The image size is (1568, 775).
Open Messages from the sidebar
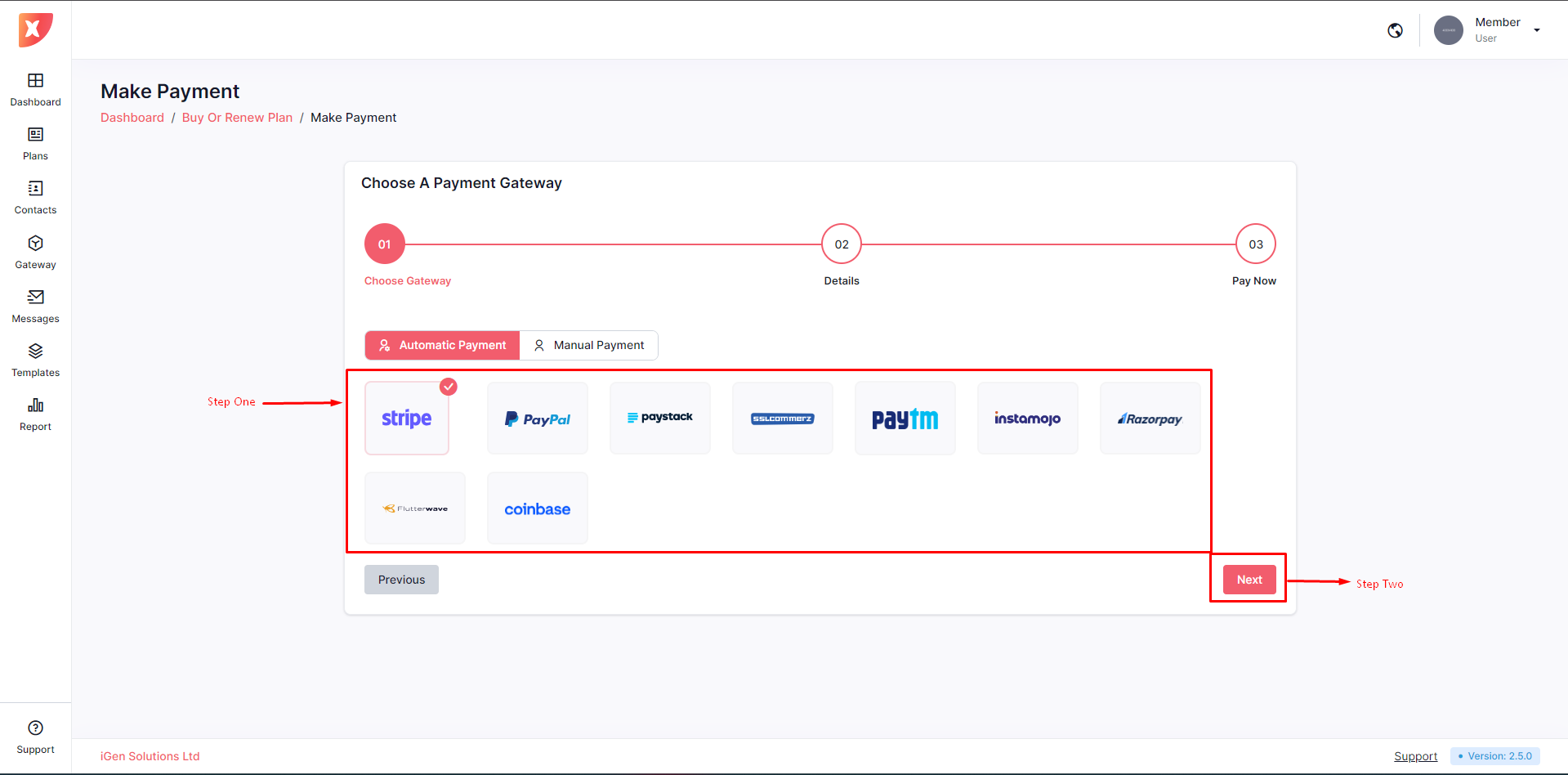click(x=35, y=306)
